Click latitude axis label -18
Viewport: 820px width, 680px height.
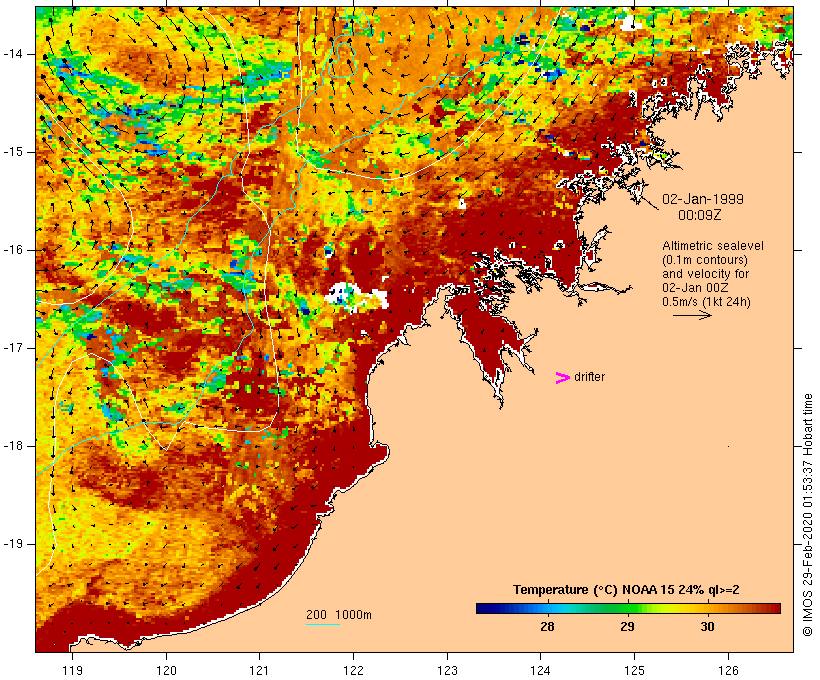click(x=13, y=446)
